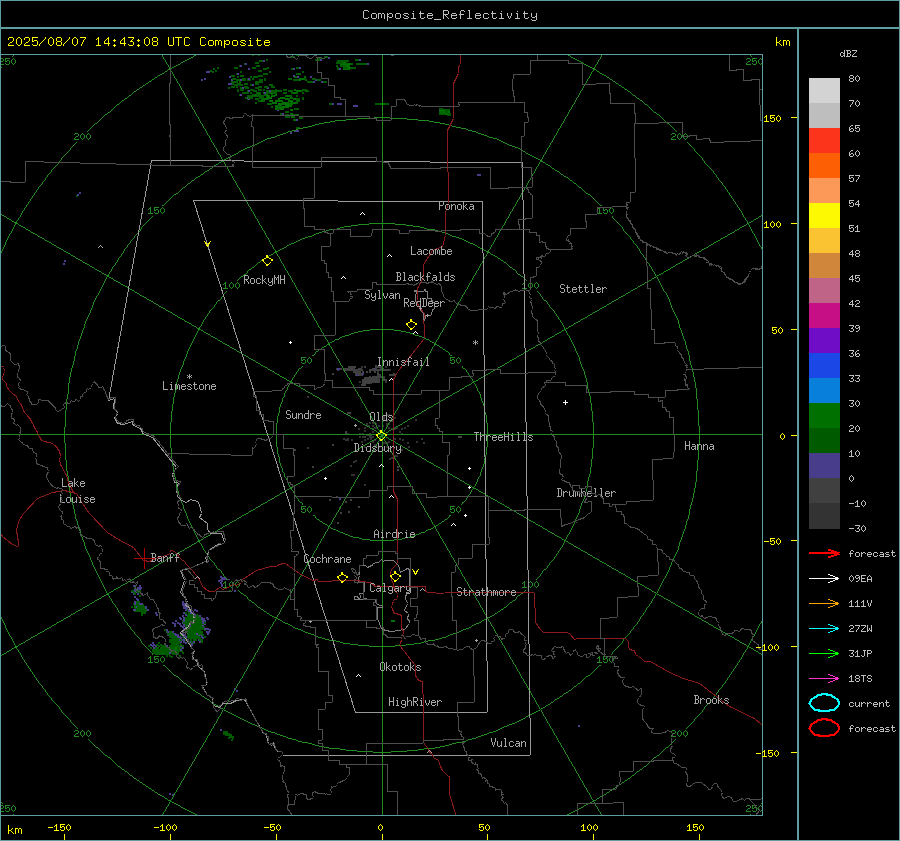Select the light blue 30–33 dBZ band
The height and width of the screenshot is (841, 900).
coord(824,390)
